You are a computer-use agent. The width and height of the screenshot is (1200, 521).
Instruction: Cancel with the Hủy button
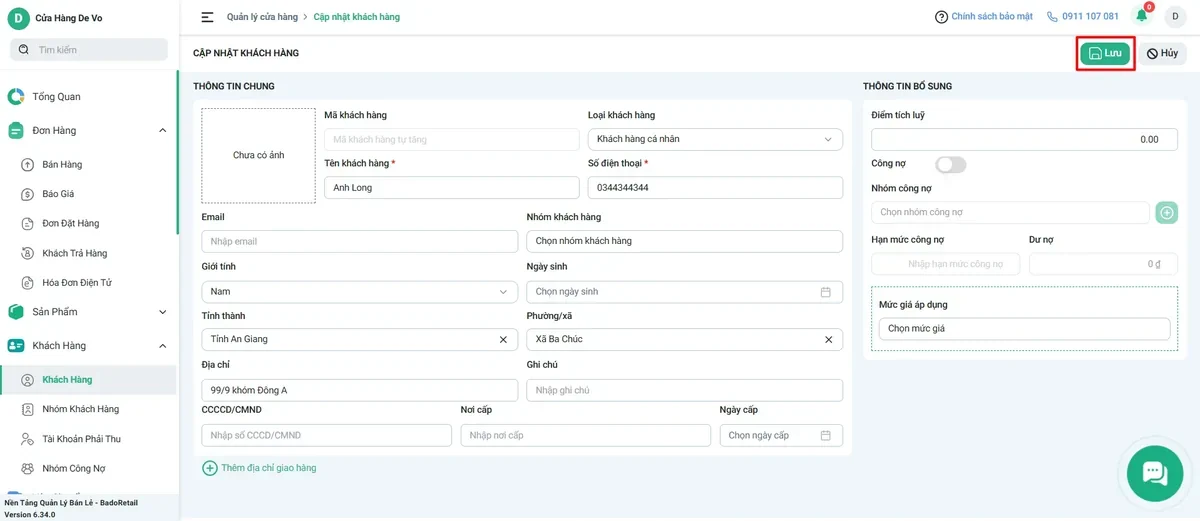(1162, 54)
